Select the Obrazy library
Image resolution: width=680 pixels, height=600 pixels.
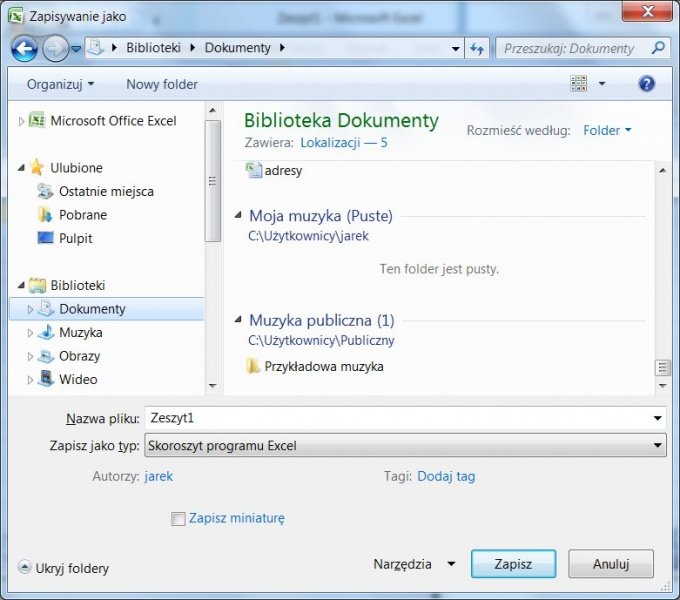(79, 356)
